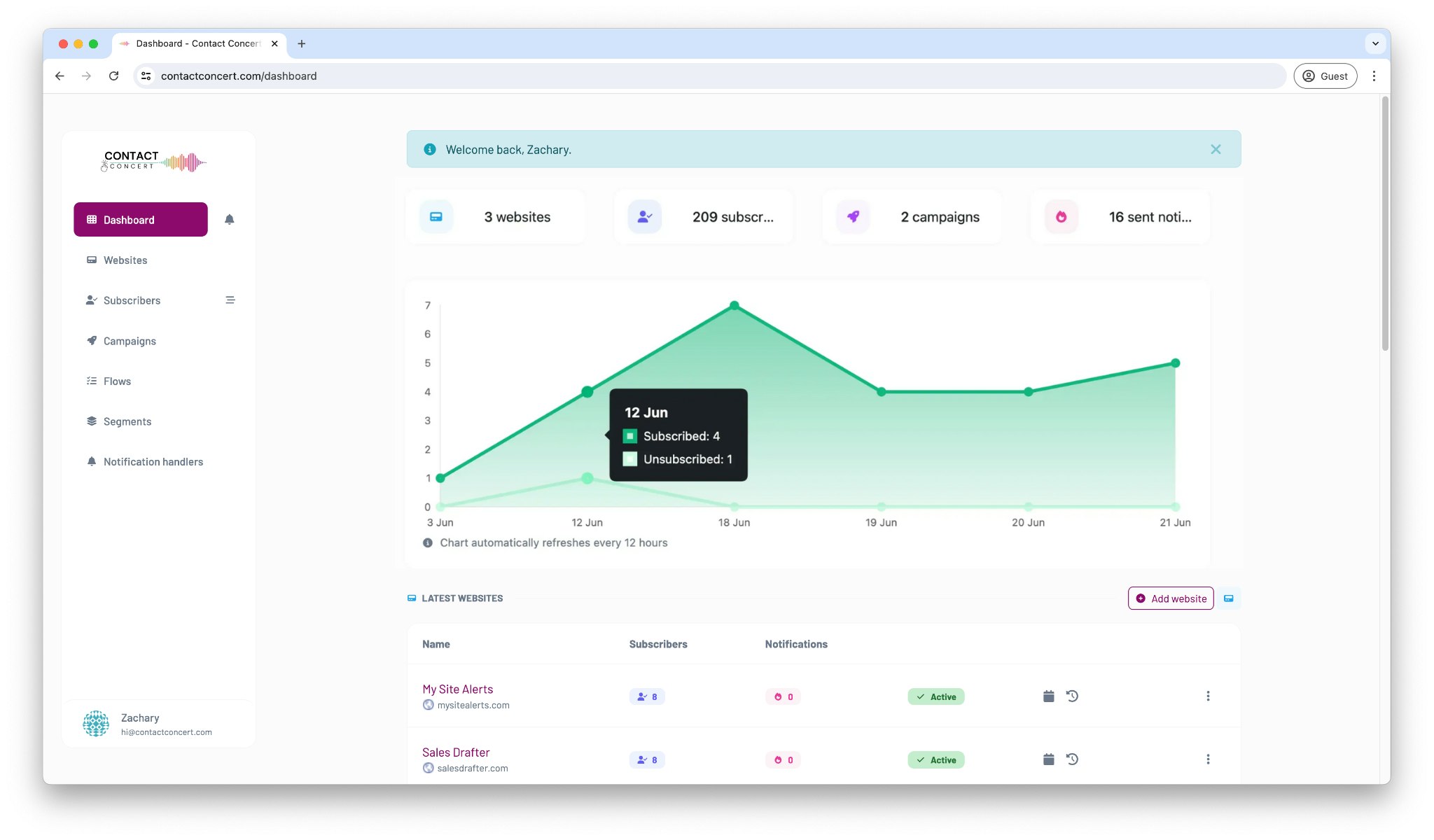Go to the Dashboard menu item
Image resolution: width=1434 pixels, height=840 pixels.
tap(141, 220)
